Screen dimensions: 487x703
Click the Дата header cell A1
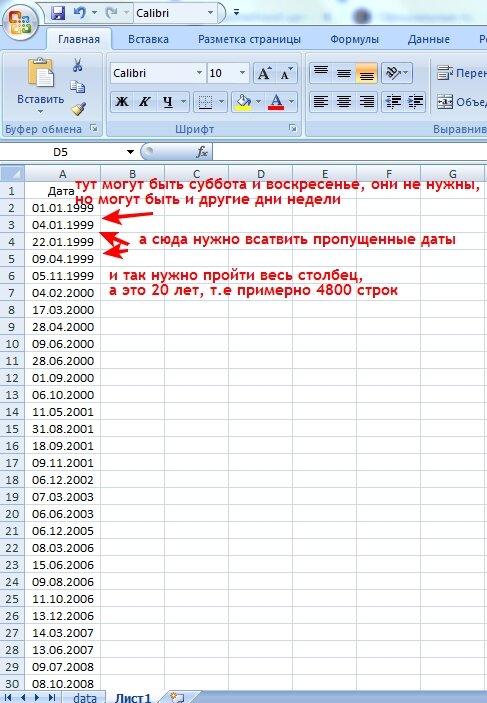tap(62, 191)
